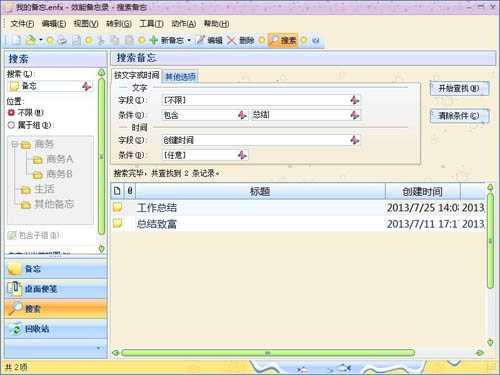Click the new document icon in toolbar
This screenshot has height=375, width=500.
(x=17, y=40)
